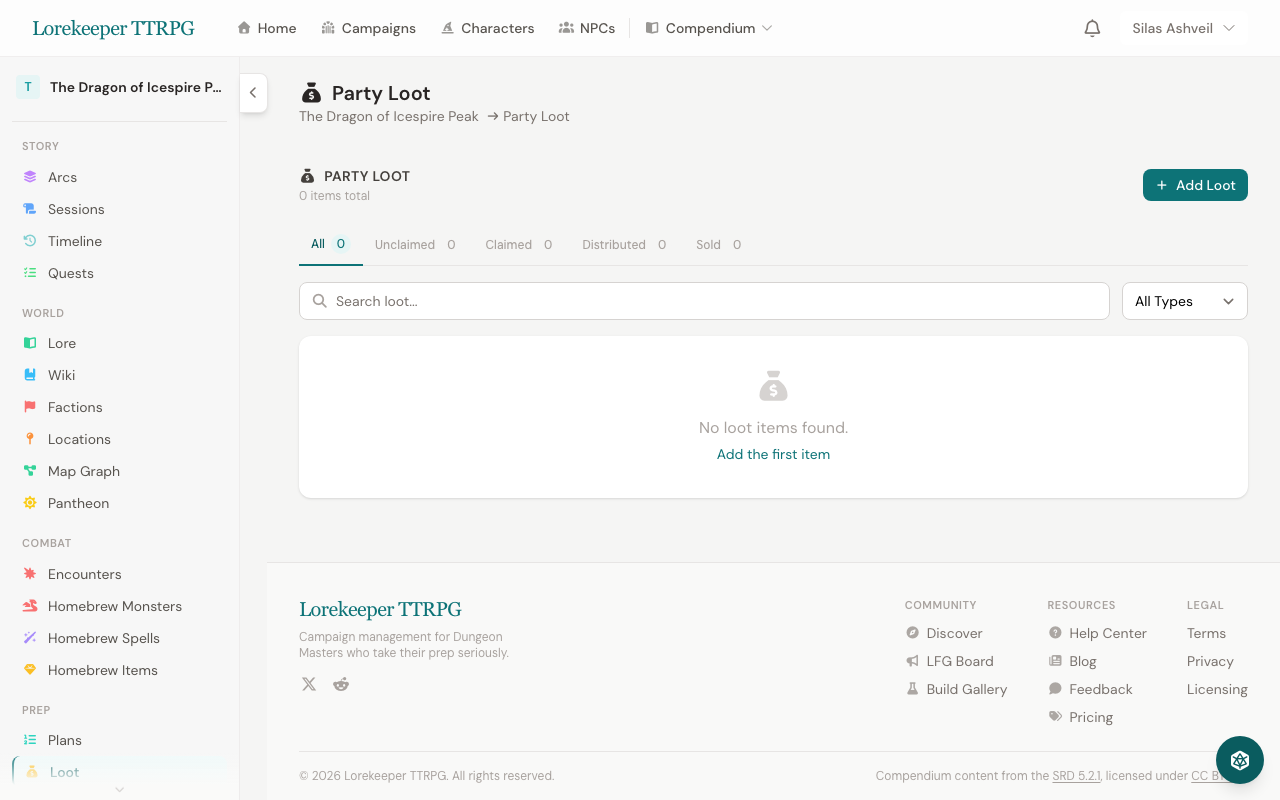Viewport: 1280px width, 800px height.
Task: Open Encounters from the sidebar
Action: pos(84,574)
